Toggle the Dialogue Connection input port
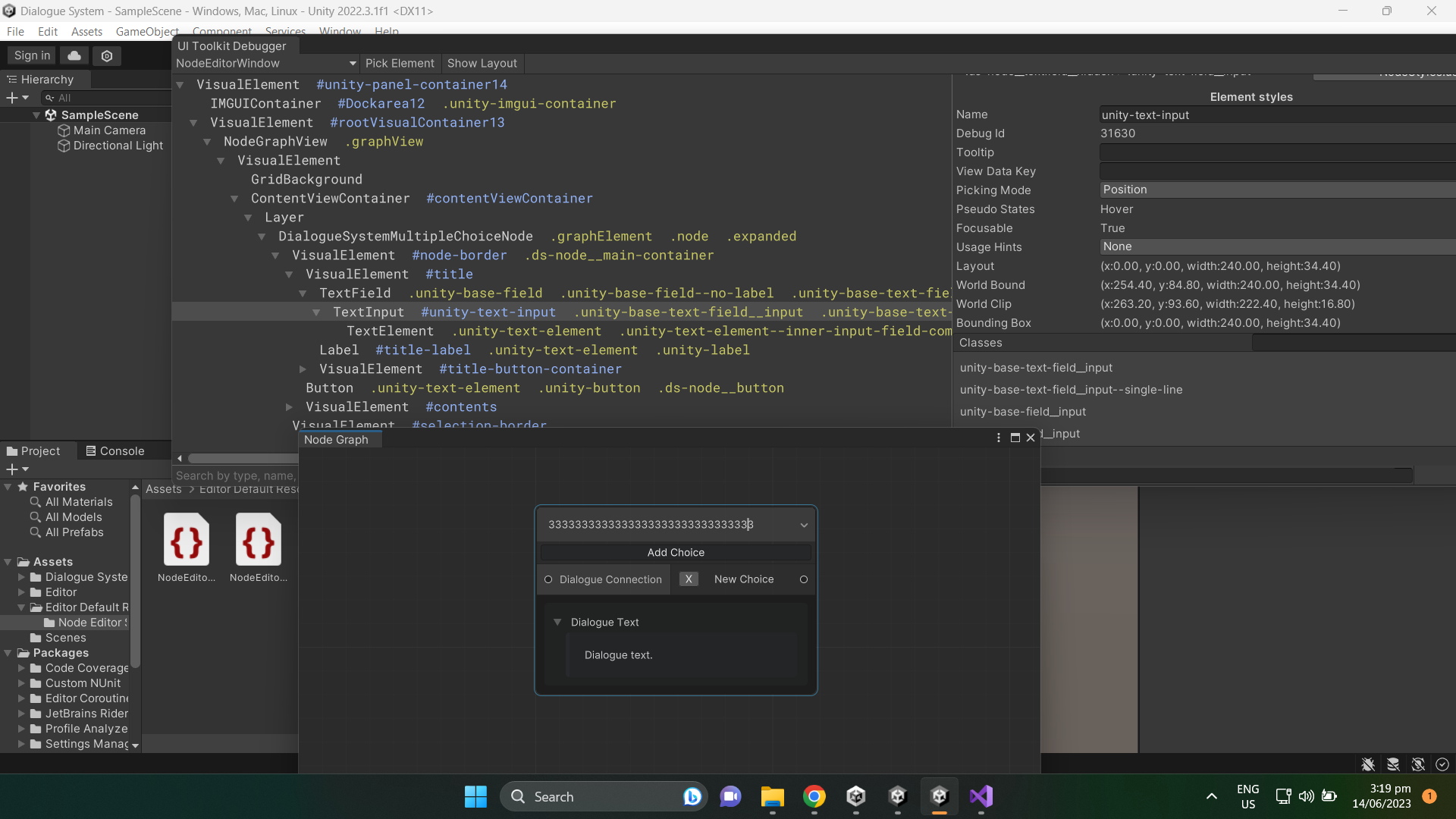Screen dimensions: 1456x819 coord(548,579)
